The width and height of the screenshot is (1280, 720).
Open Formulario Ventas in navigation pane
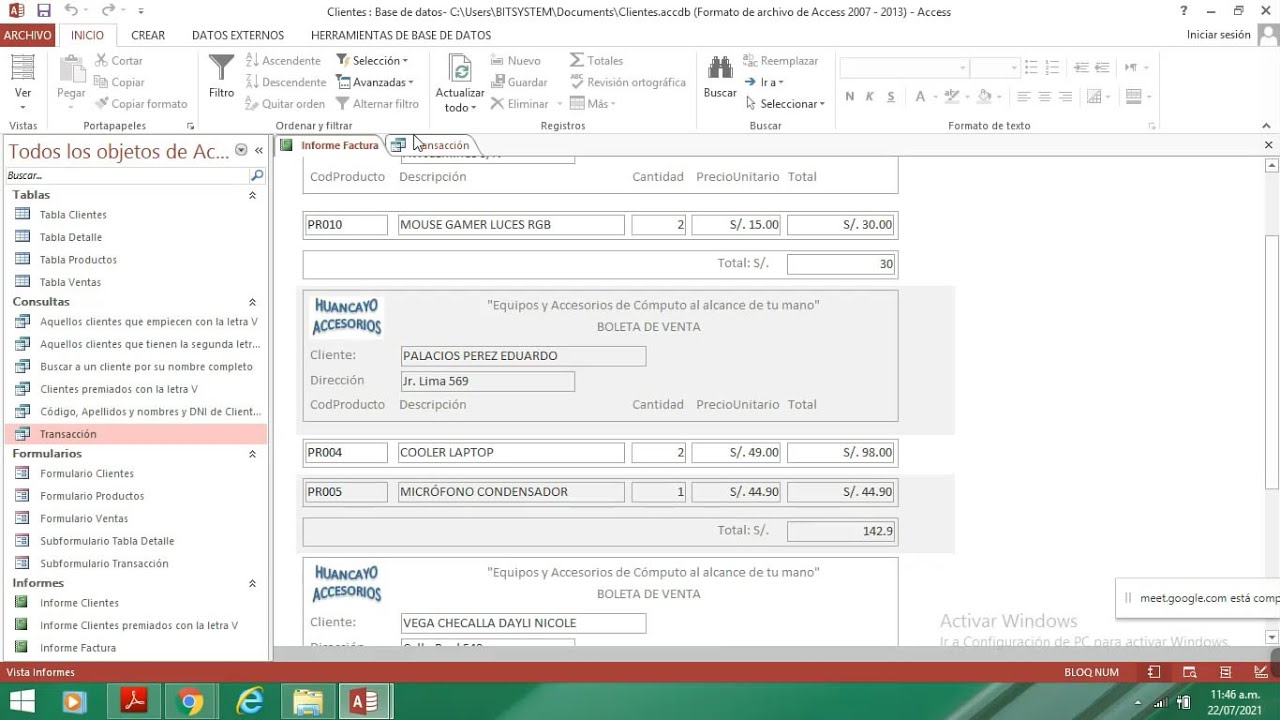pos(84,518)
